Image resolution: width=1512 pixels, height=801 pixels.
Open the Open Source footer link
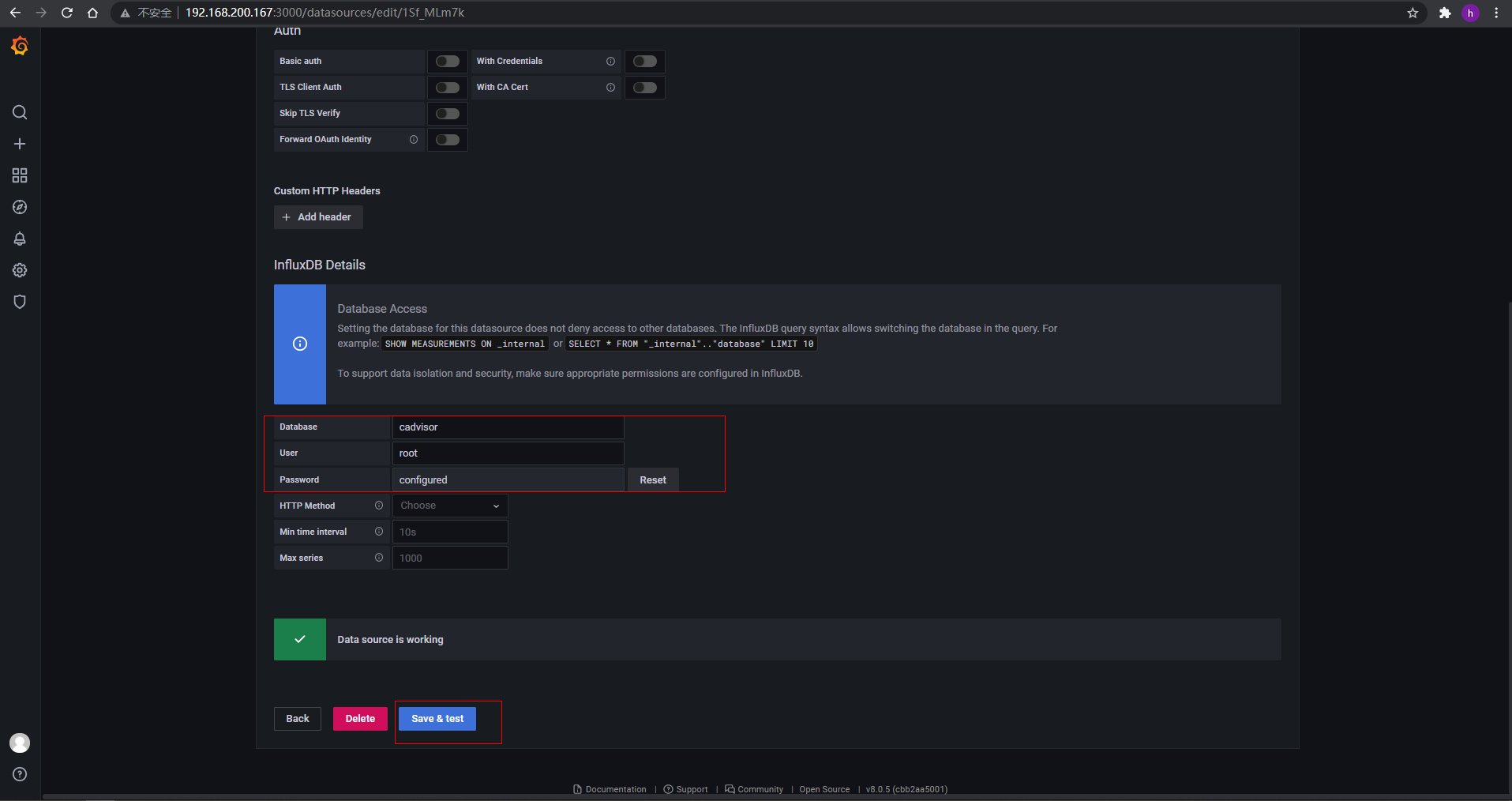pyautogui.click(x=824, y=789)
